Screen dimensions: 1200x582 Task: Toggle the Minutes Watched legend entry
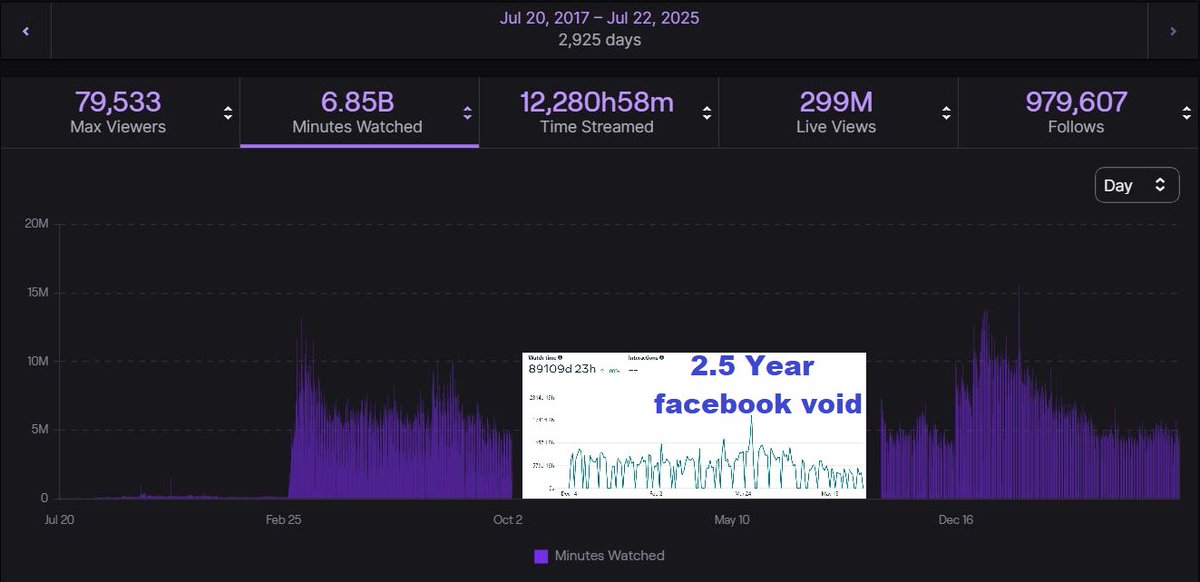pyautogui.click(x=599, y=555)
